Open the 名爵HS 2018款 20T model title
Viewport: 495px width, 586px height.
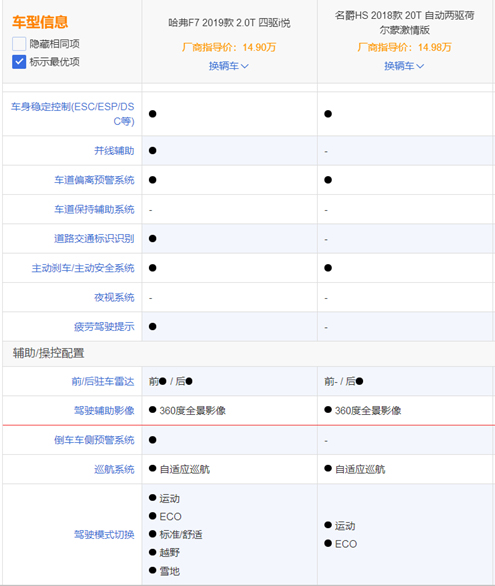[x=405, y=22]
